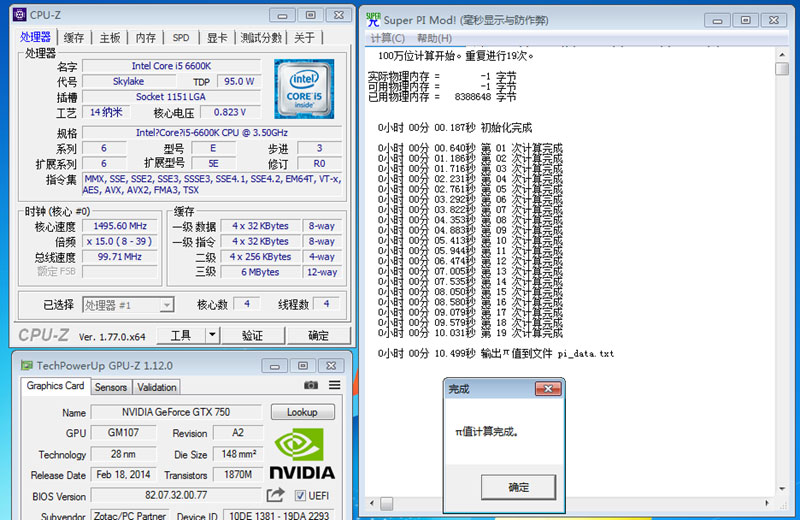This screenshot has height=520, width=800.
Task: Take GPU-Z screenshot with camera icon
Action: tap(311, 385)
